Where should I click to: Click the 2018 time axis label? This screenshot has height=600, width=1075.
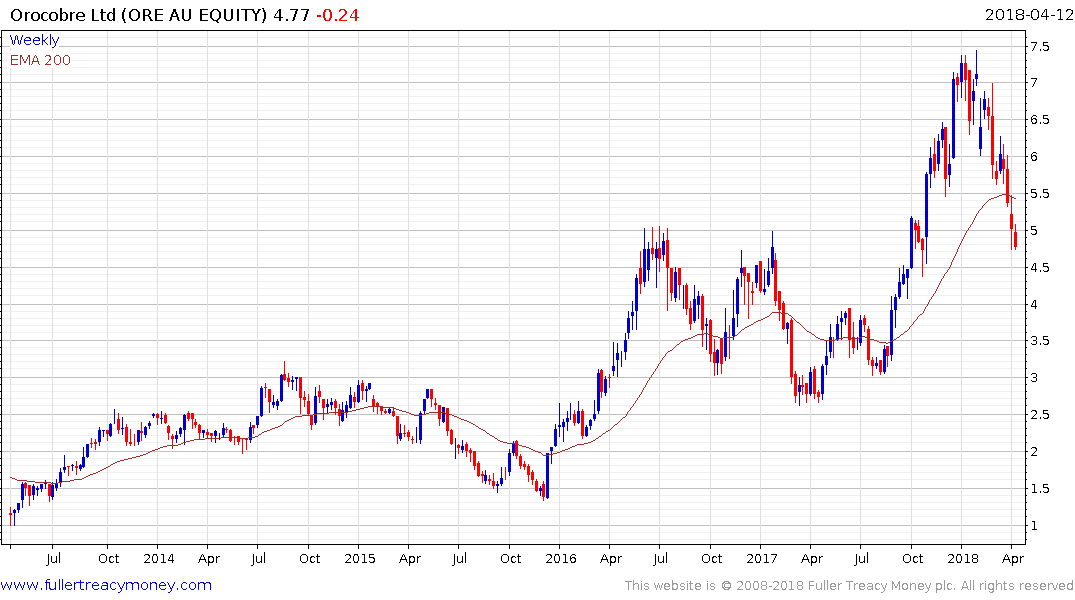962,558
